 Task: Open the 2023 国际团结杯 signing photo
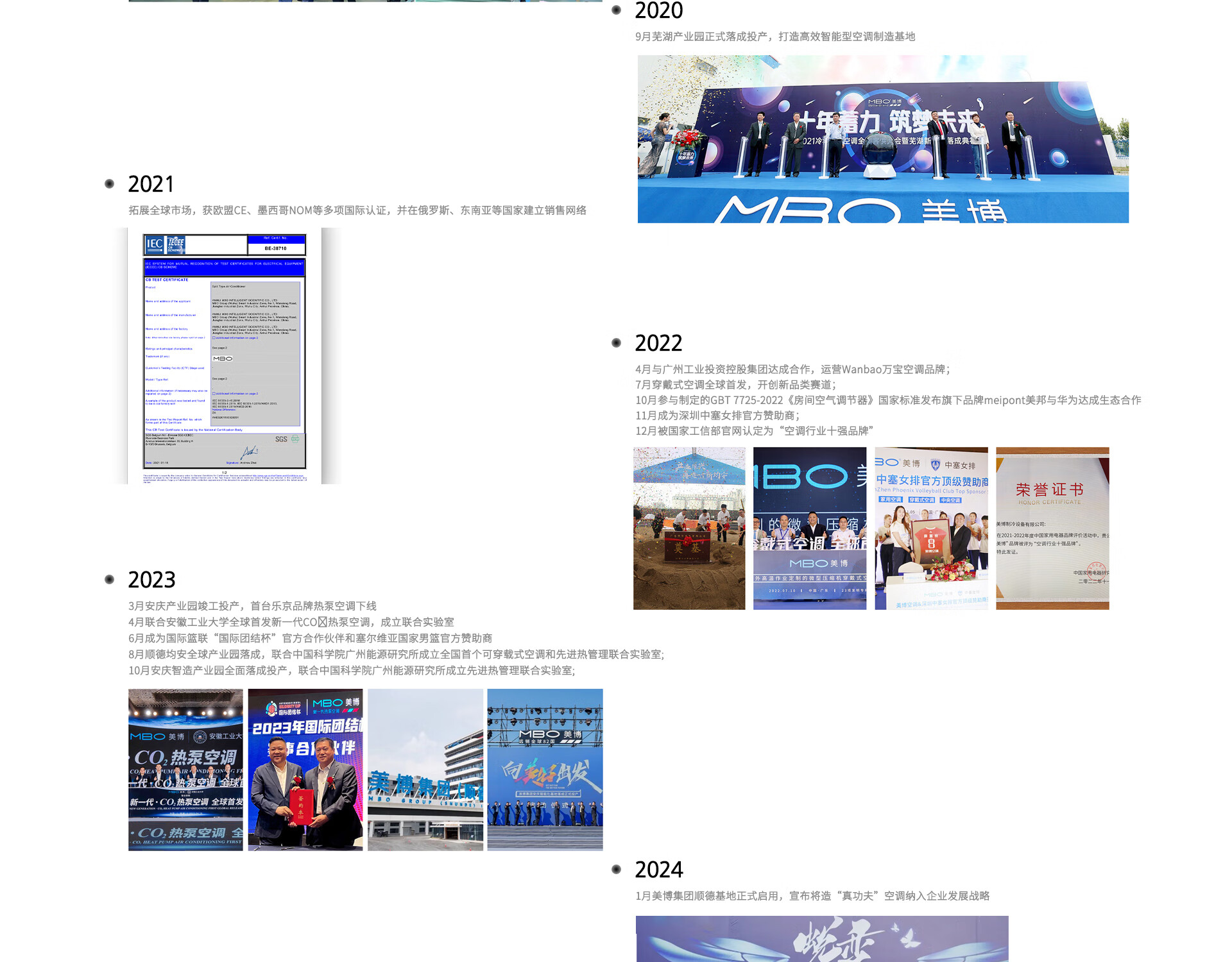(305, 770)
